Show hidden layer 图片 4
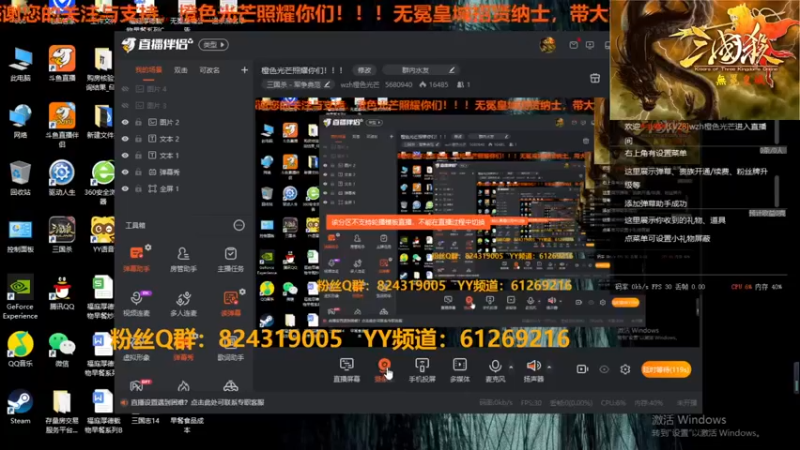The image size is (800, 450). click(x=125, y=89)
